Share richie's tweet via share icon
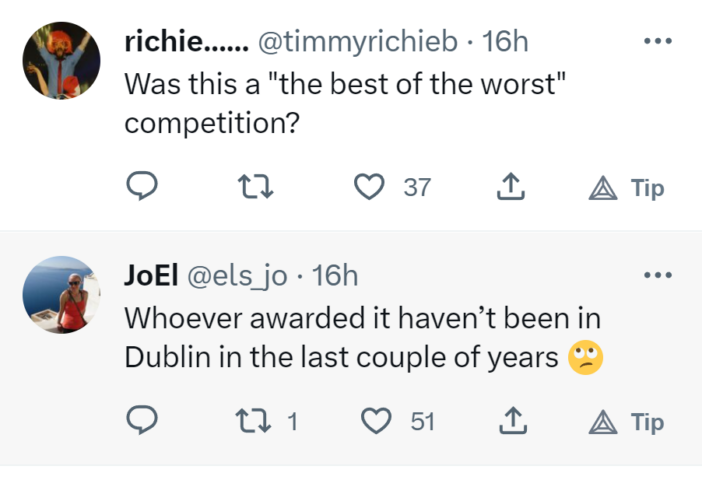702x480 pixels. tap(511, 187)
